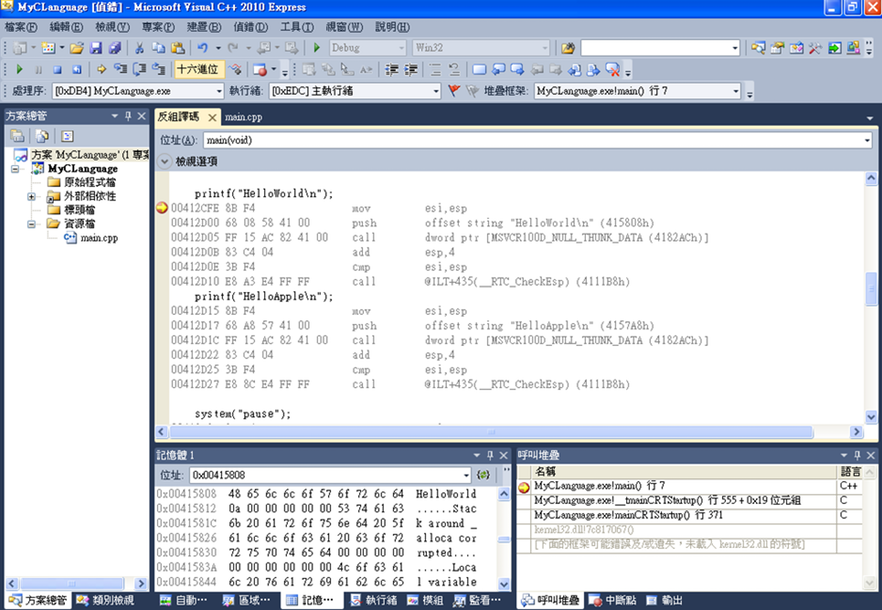
Task: Click the Find in Files icon
Action: click(568, 48)
